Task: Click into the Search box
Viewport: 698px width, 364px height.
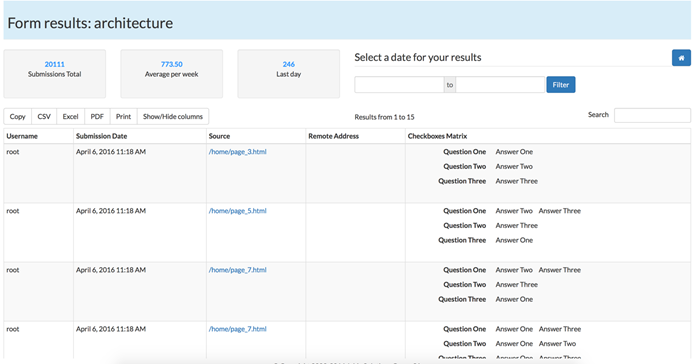Action: coord(652,115)
